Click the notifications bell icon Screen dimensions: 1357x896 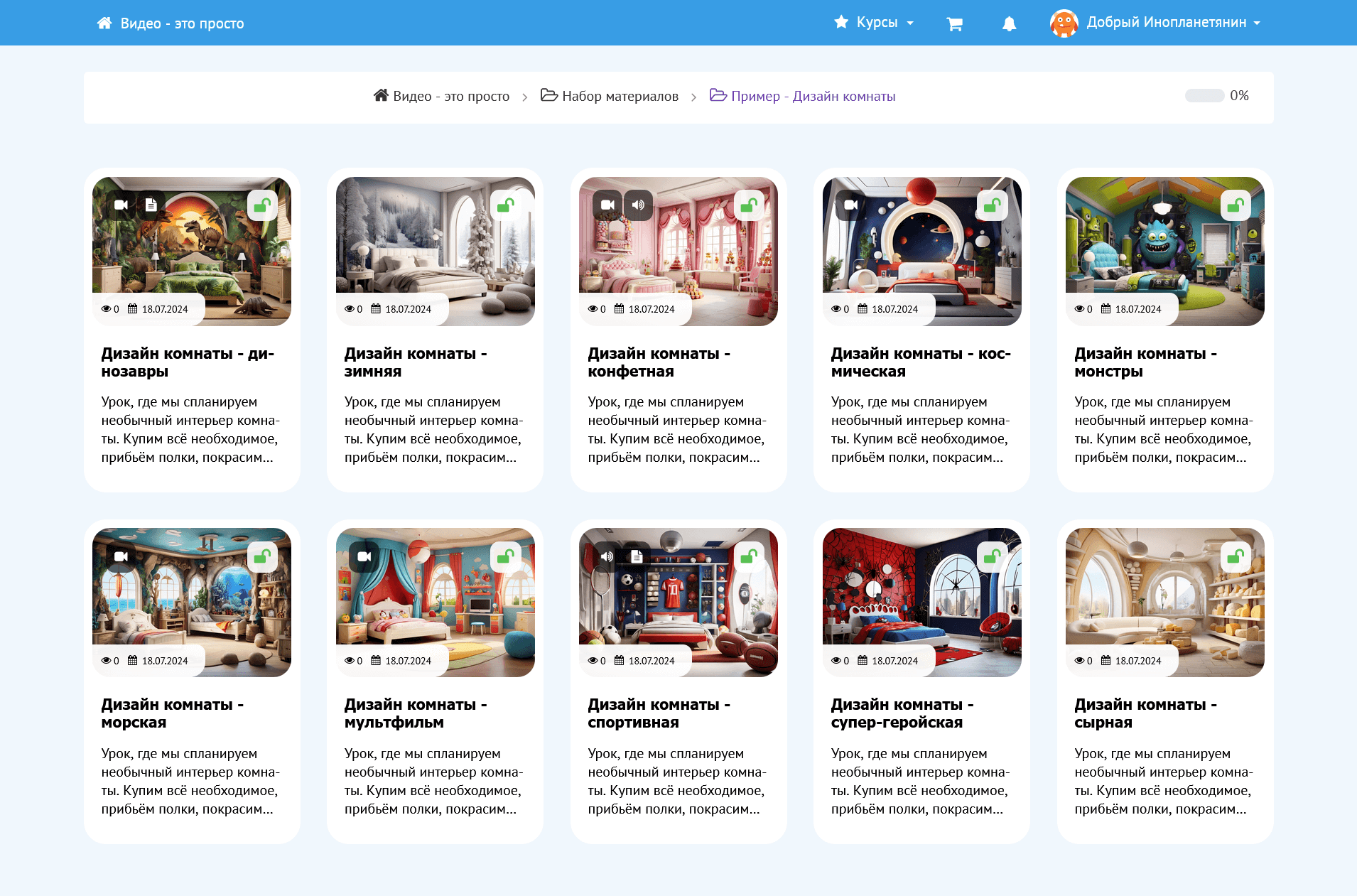(1009, 24)
